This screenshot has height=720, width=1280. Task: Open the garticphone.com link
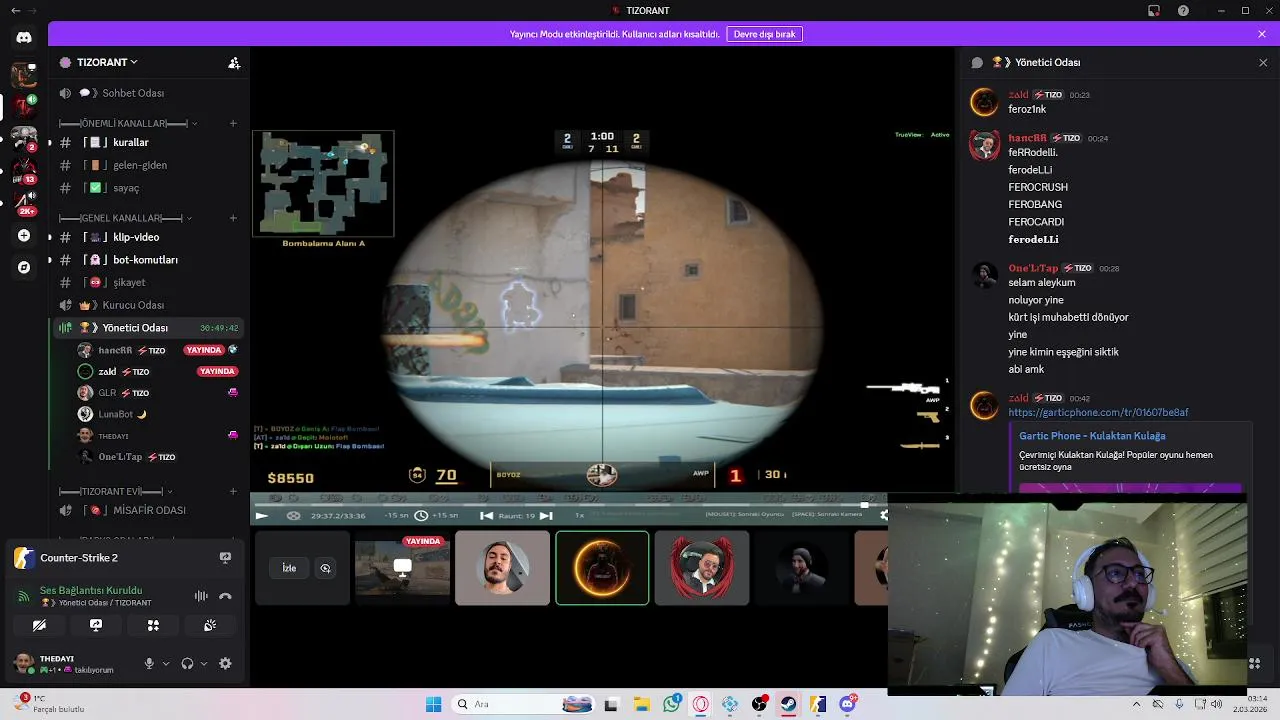(1098, 412)
